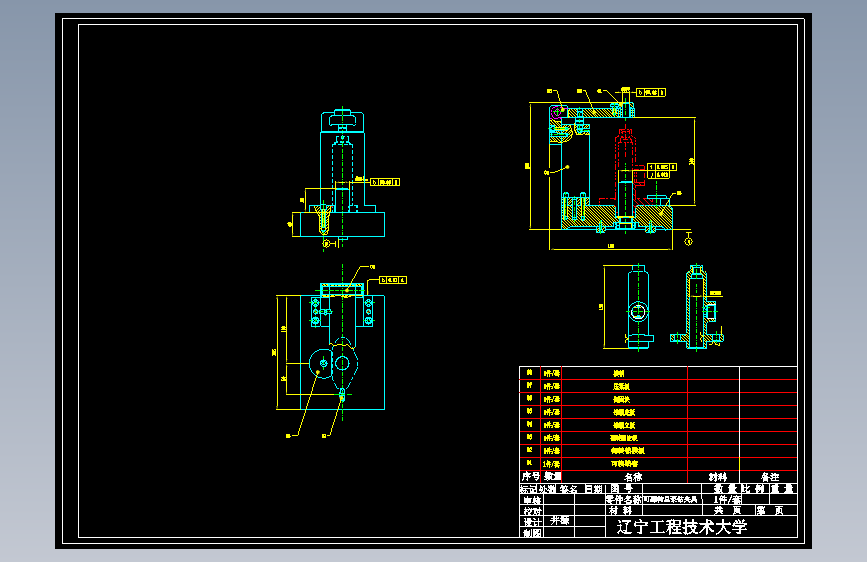Click the tolerance frame atop the section view

point(651,92)
